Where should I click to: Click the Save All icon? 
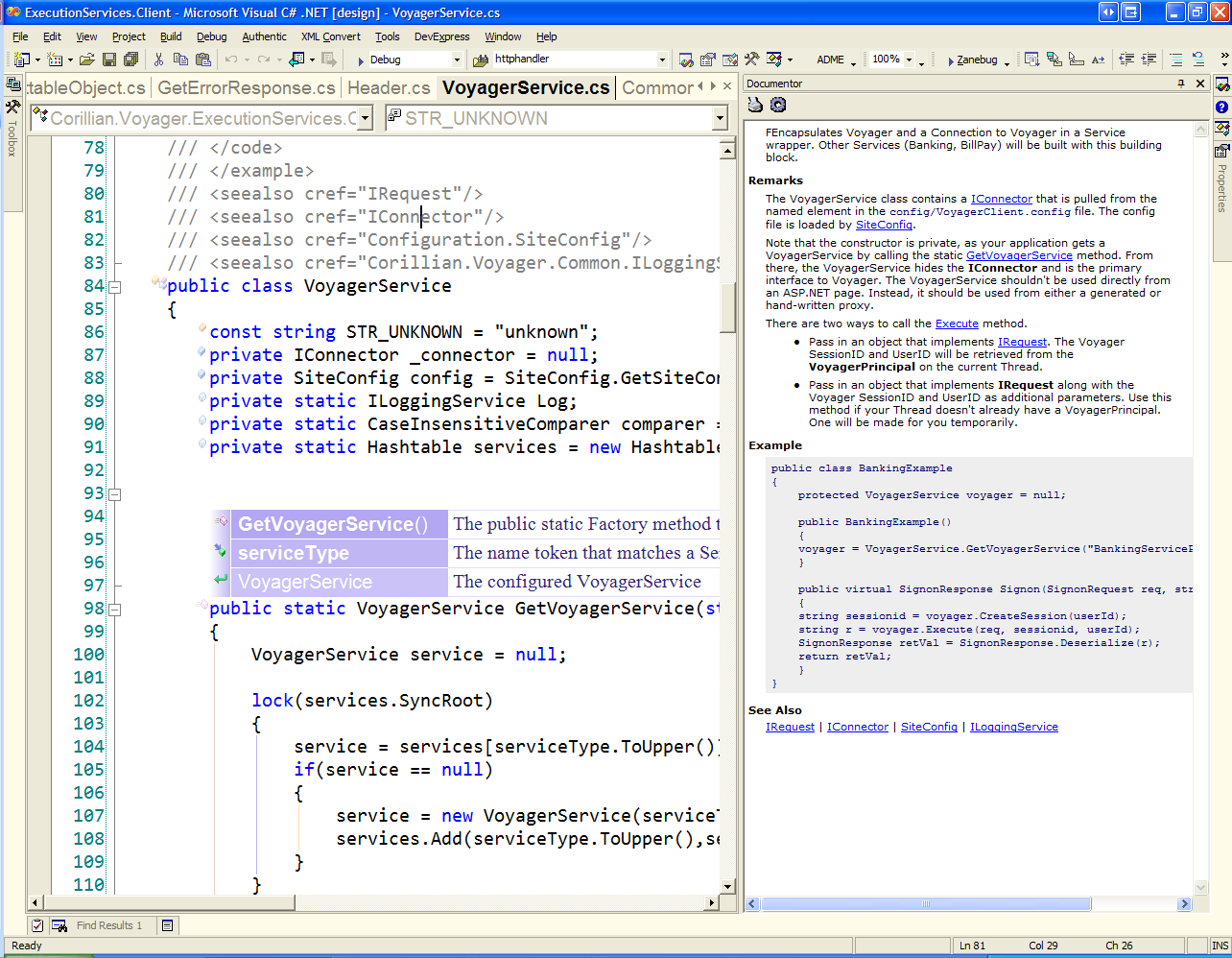131,60
